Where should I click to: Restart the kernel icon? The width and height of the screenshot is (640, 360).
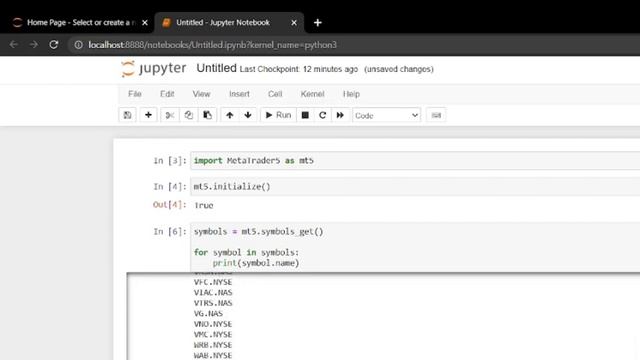(322, 115)
